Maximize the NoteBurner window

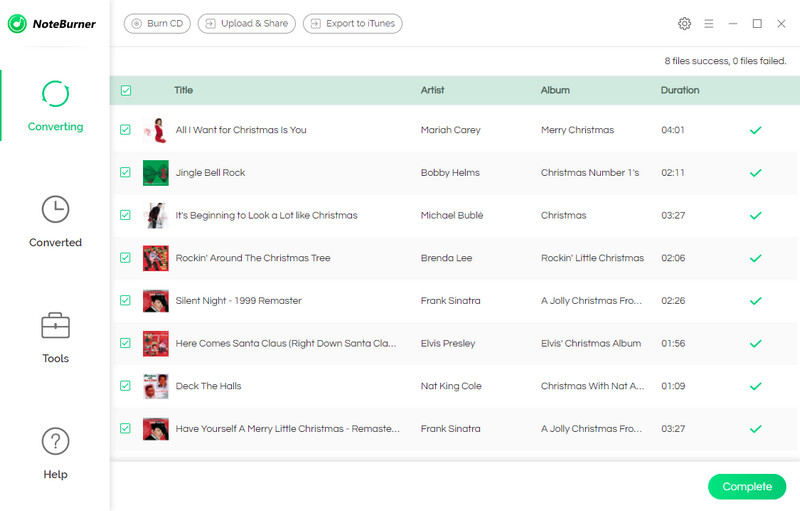coord(757,23)
